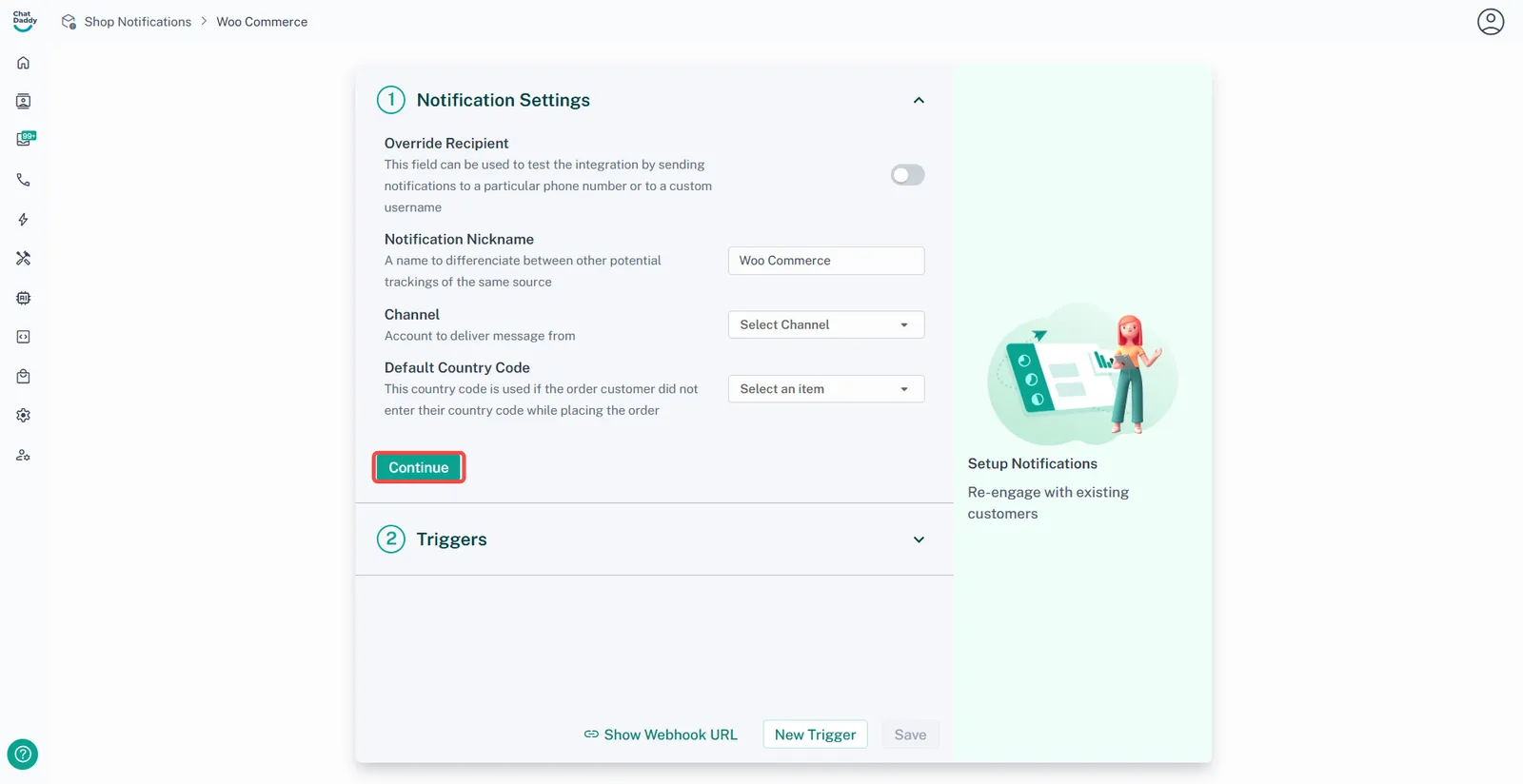Open the settings gear sidebar icon

click(24, 416)
